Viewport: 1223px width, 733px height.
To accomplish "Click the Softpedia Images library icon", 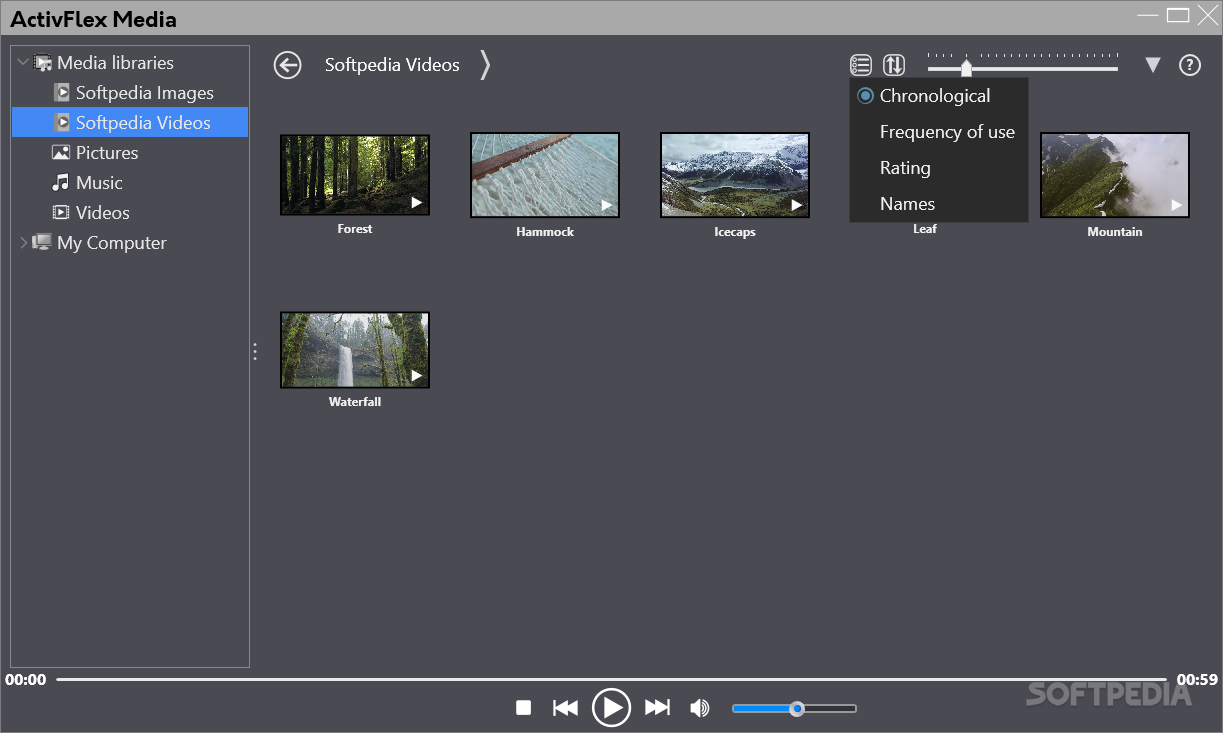I will click(x=61, y=93).
